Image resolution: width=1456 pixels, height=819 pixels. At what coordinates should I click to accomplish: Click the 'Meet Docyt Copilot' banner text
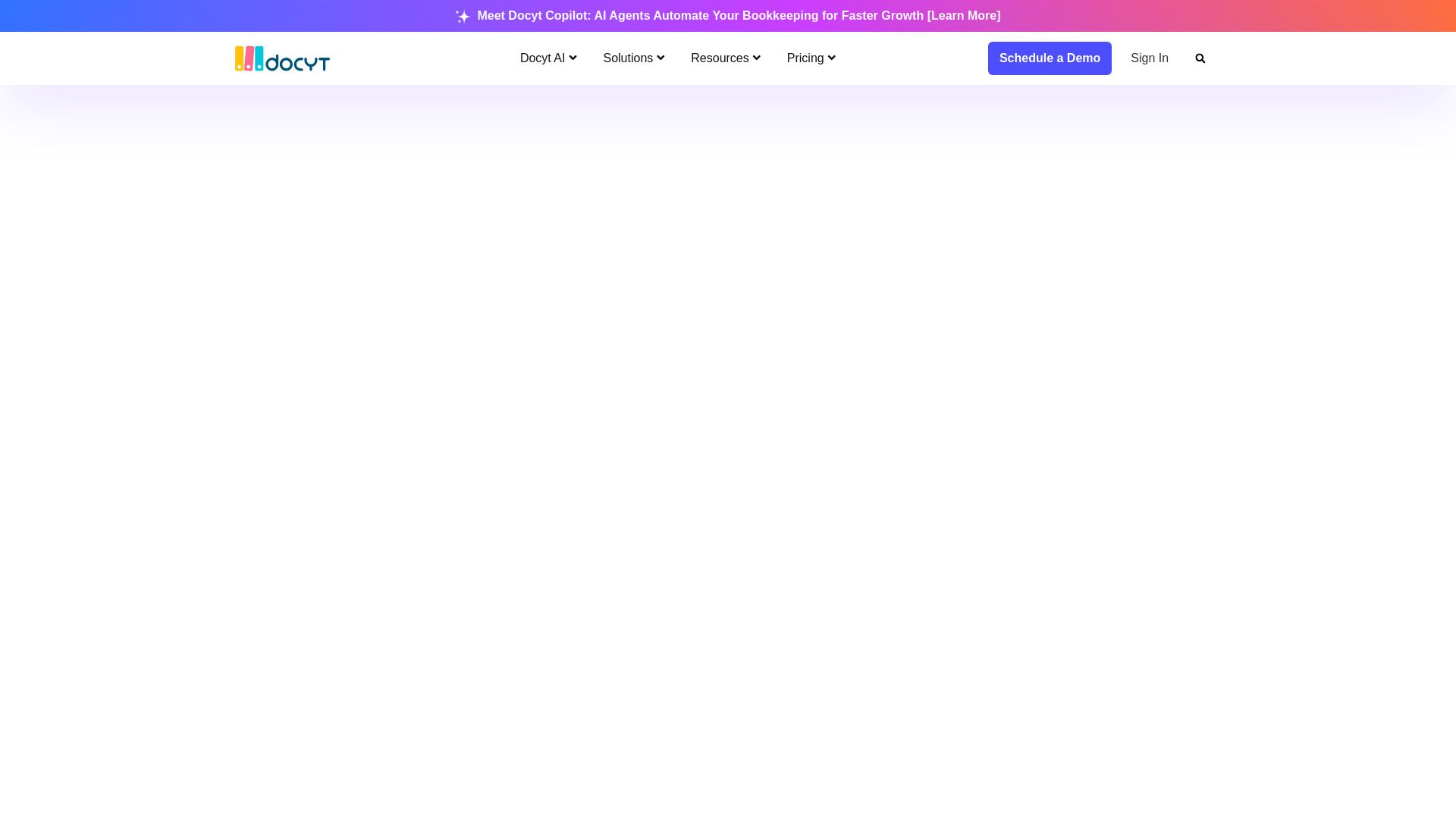pyautogui.click(x=533, y=16)
